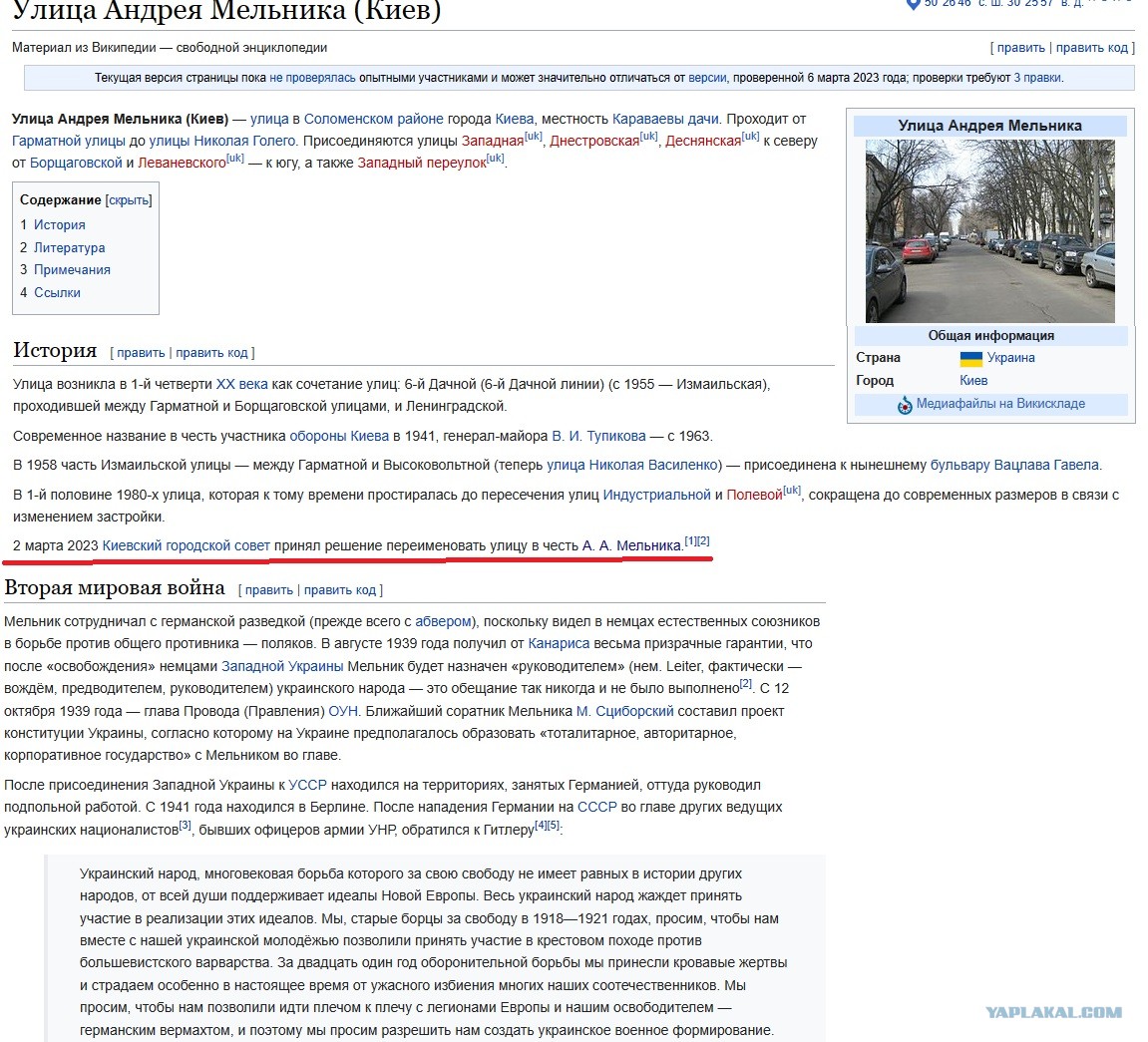Screen dimensions: 1148x1042
Task: Collapse contents with the 'скрыть' toggle
Action: point(129,200)
